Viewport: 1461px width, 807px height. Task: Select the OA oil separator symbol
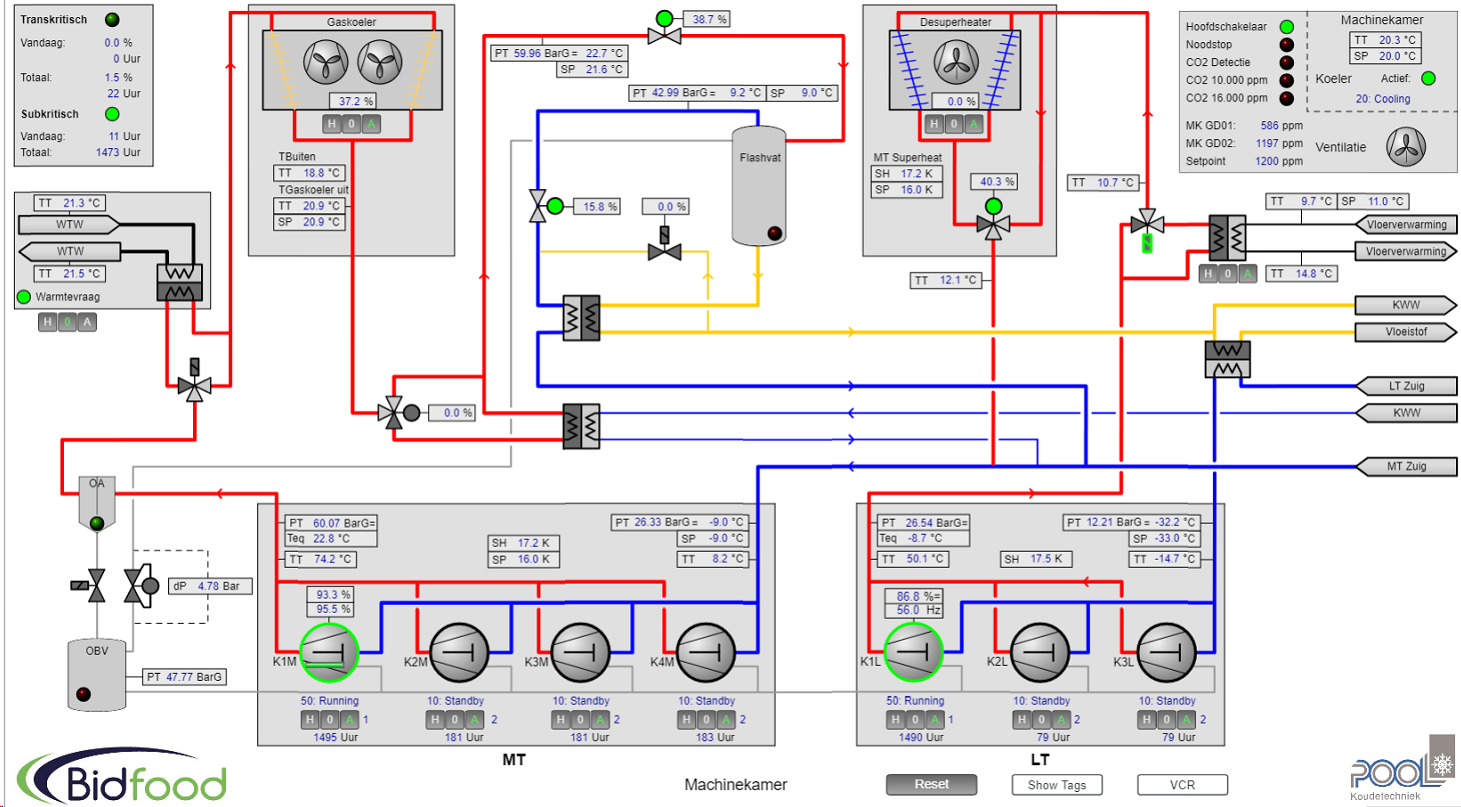[x=97, y=504]
